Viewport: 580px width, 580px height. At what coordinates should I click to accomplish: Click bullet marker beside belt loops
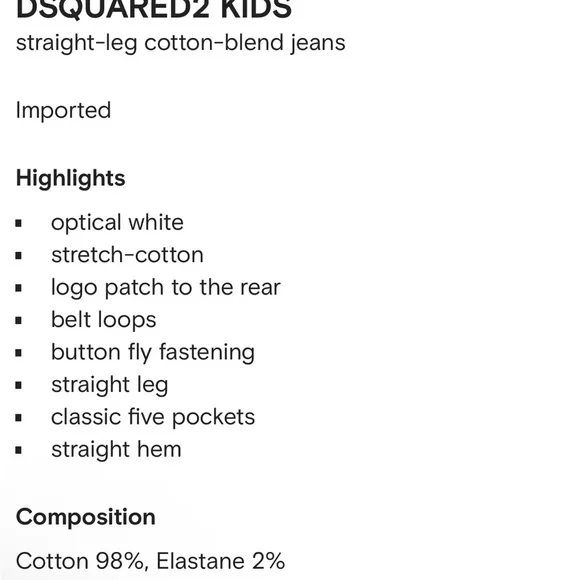pyautogui.click(x=18, y=320)
